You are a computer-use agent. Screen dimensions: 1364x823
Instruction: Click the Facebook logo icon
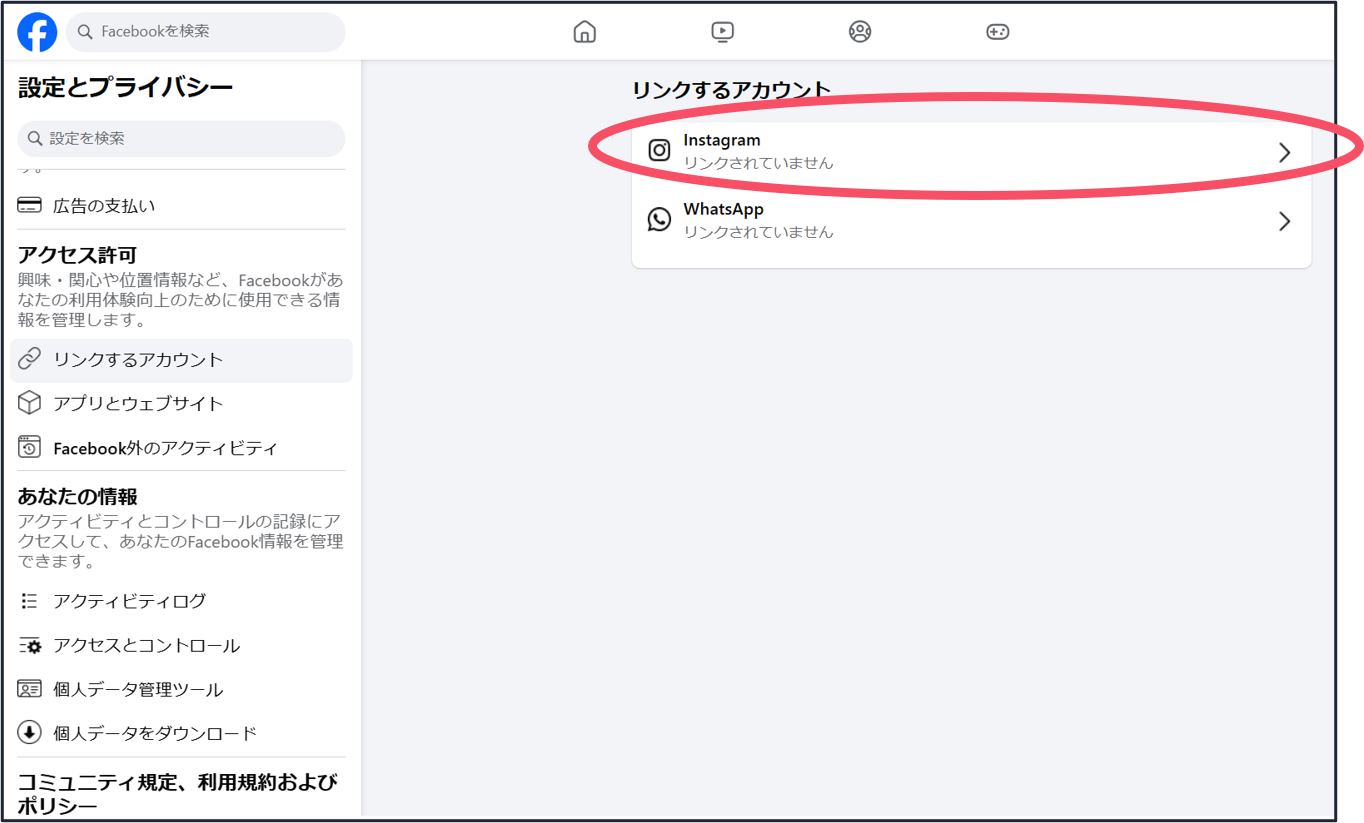click(37, 32)
